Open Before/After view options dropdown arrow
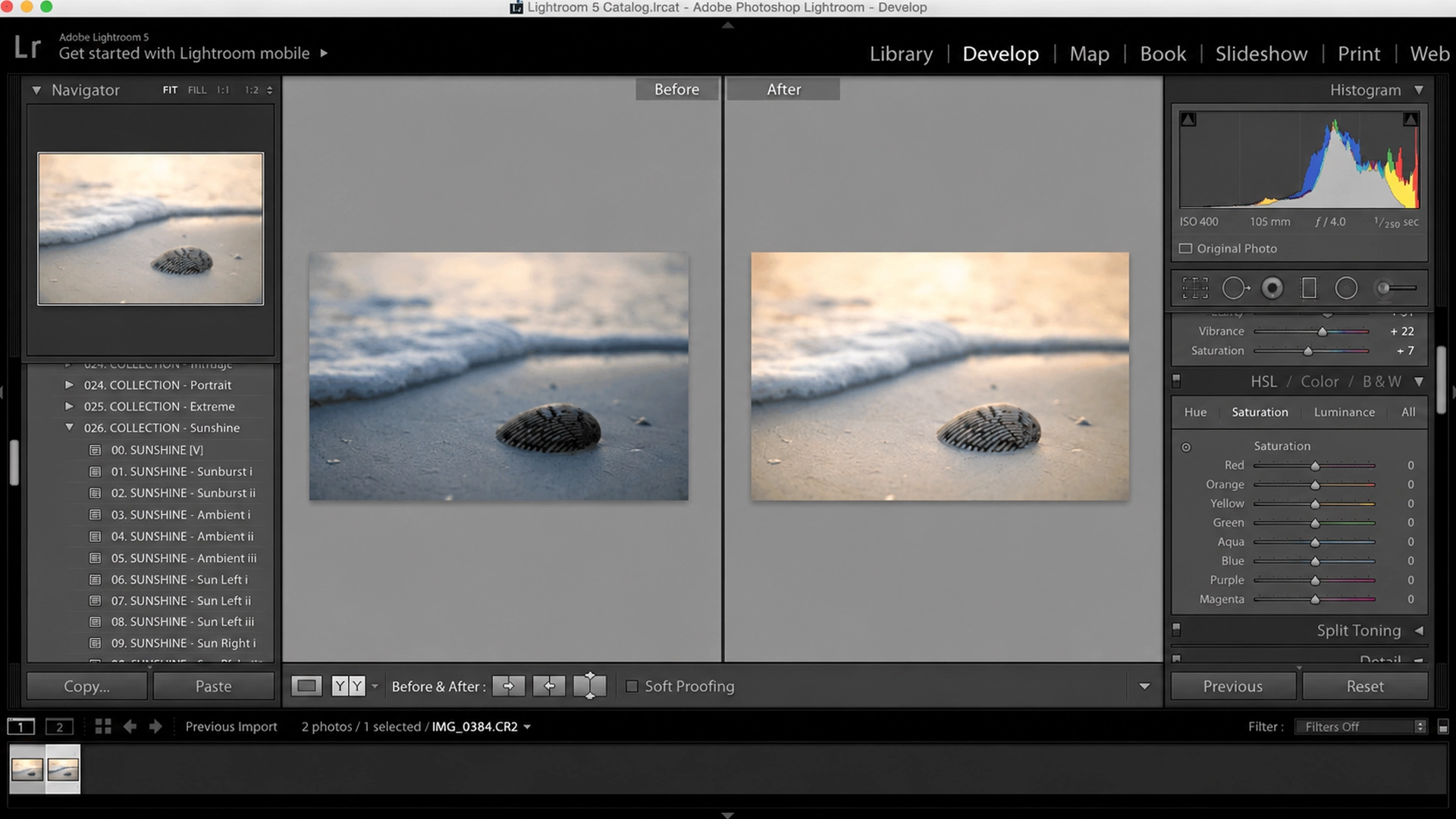Viewport: 1456px width, 819px height. pos(375,686)
